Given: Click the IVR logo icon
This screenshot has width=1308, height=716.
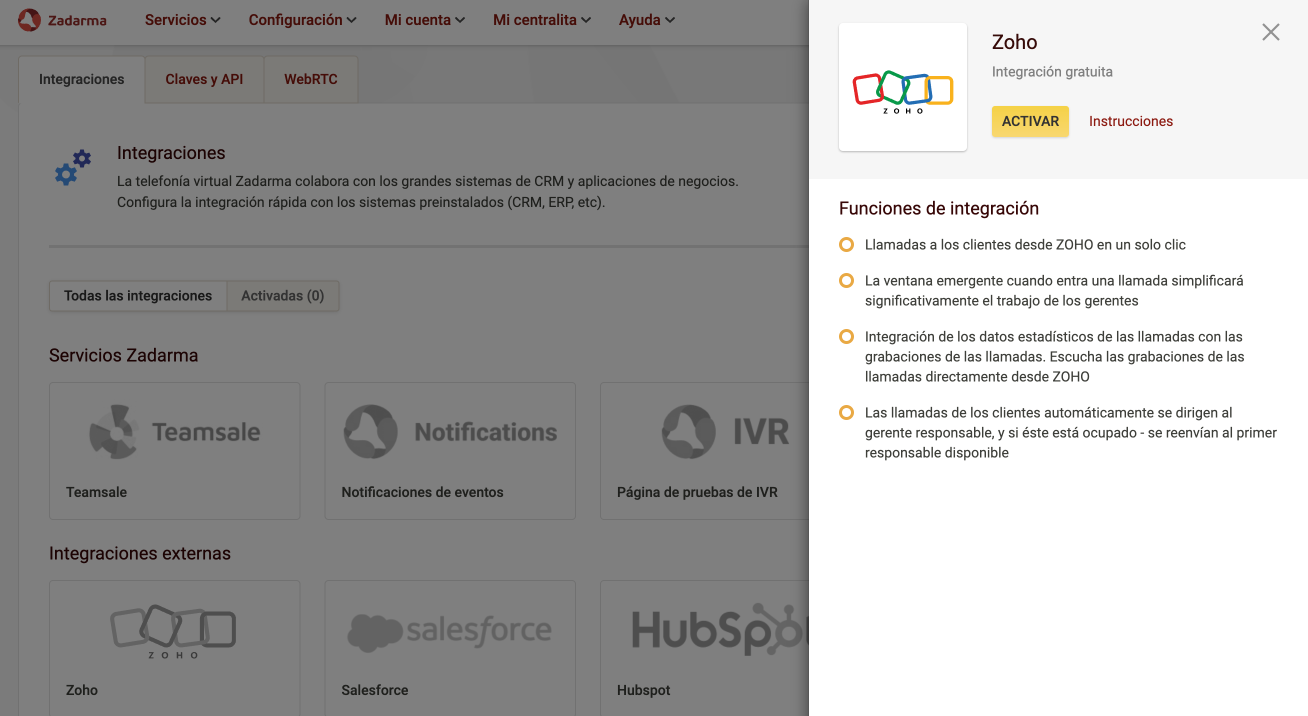Looking at the screenshot, I should (x=725, y=432).
